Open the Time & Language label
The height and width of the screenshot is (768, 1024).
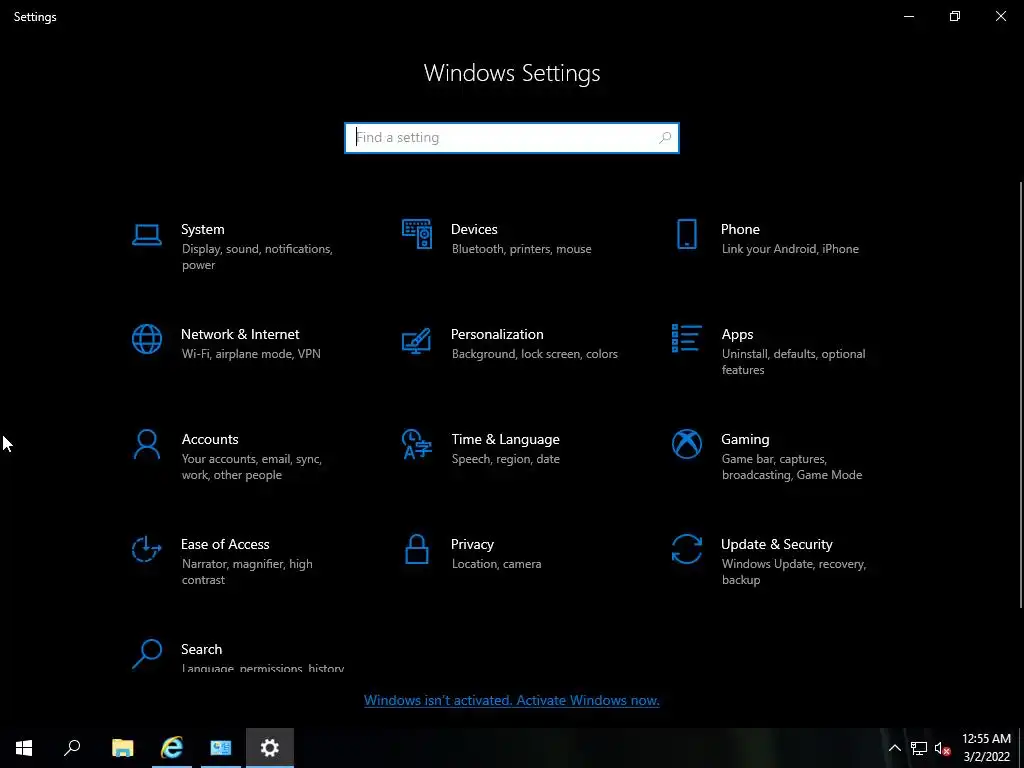[505, 440]
